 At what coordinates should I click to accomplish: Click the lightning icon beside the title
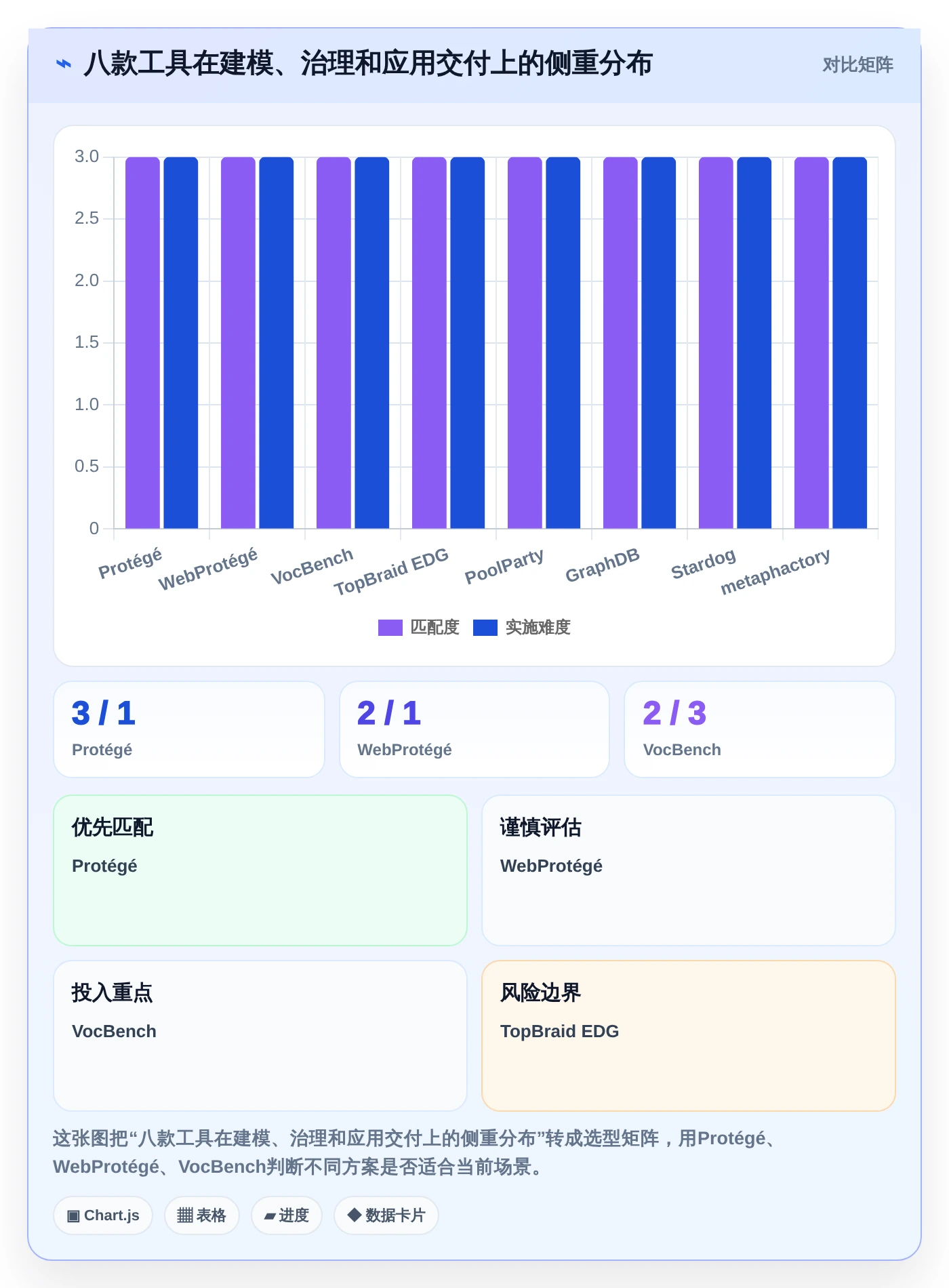pos(64,64)
